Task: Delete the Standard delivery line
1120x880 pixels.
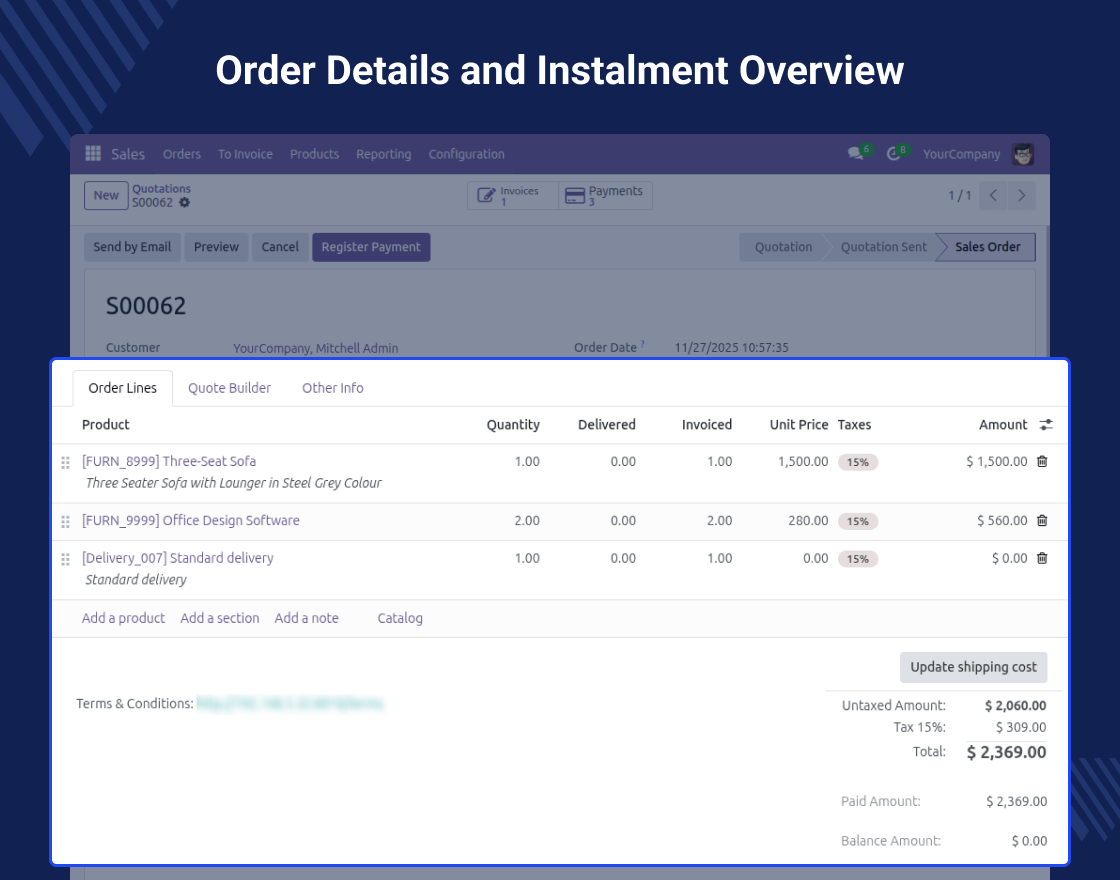Action: coord(1042,558)
